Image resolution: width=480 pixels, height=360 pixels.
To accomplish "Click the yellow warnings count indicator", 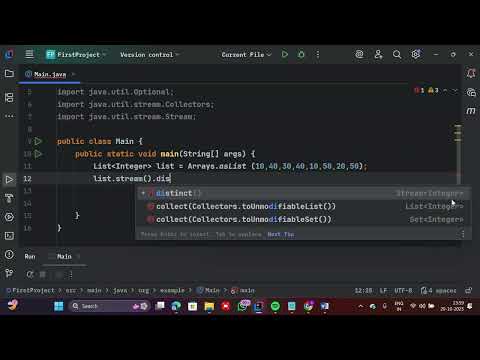I will point(433,90).
